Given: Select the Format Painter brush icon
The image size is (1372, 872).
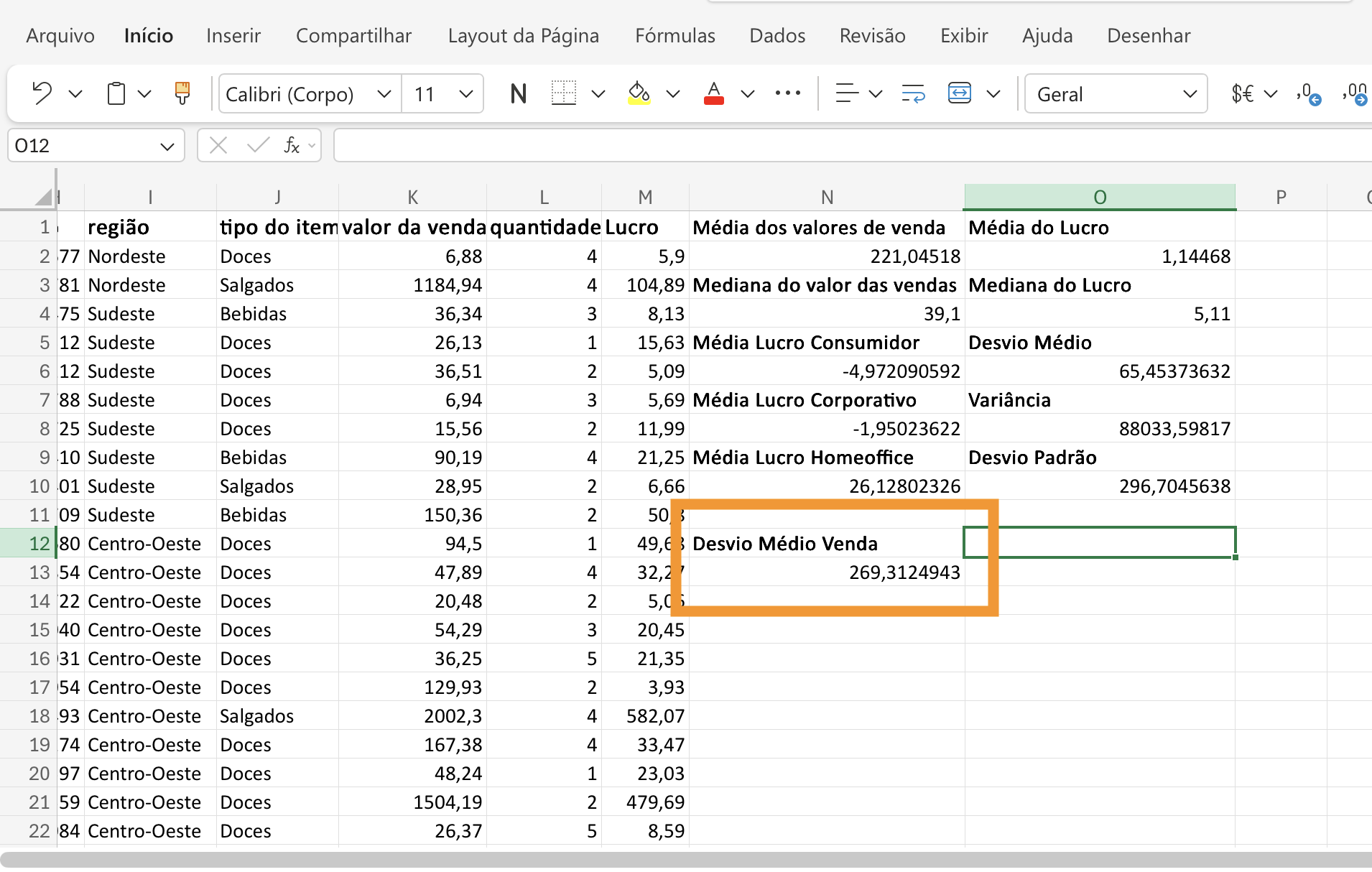Looking at the screenshot, I should click(182, 93).
